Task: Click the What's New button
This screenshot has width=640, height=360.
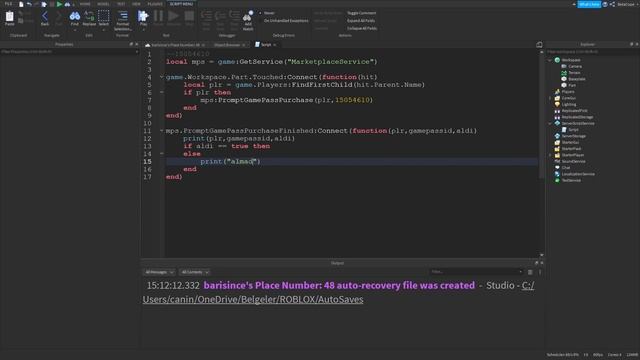Action: tap(589, 4)
